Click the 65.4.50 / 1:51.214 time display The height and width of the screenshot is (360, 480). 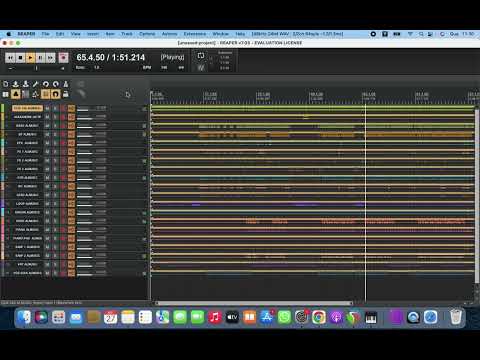[x=111, y=57]
